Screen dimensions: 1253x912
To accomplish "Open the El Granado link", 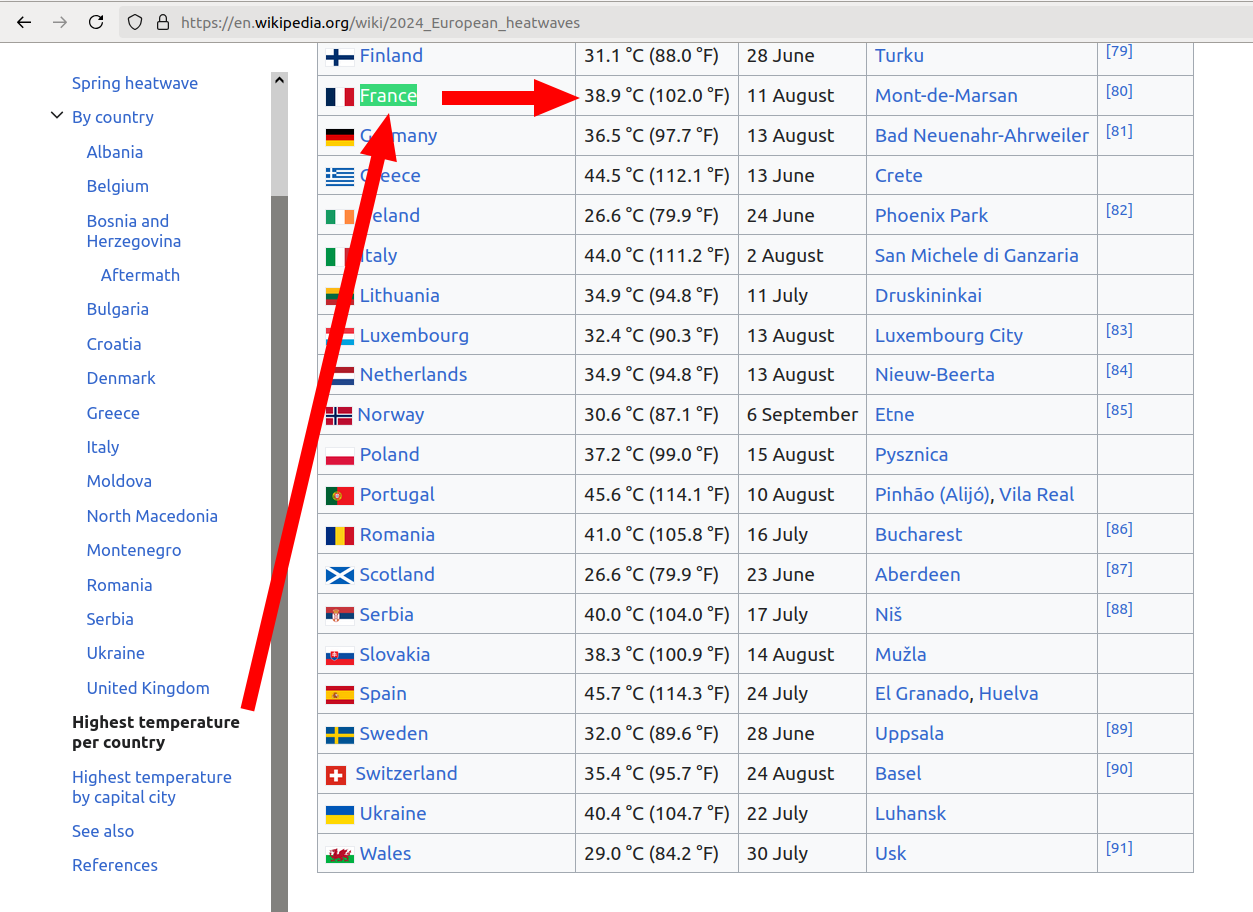I will pos(922,694).
